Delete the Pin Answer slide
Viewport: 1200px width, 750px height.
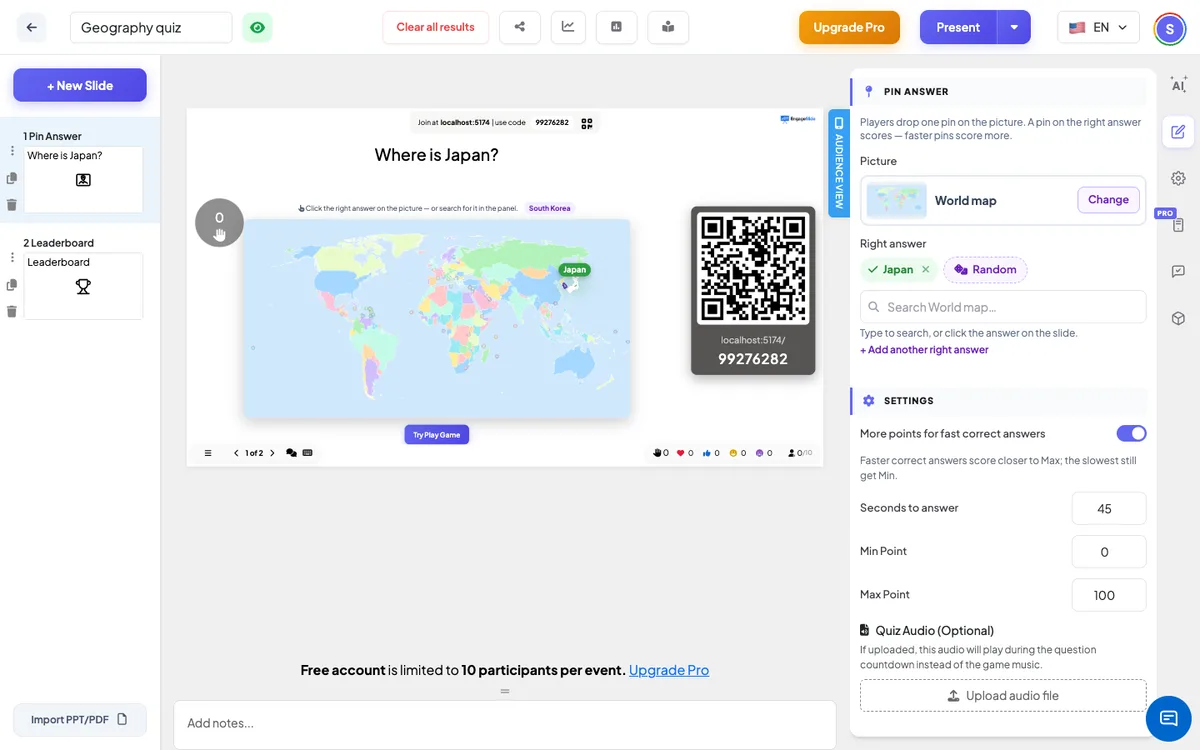coord(12,205)
